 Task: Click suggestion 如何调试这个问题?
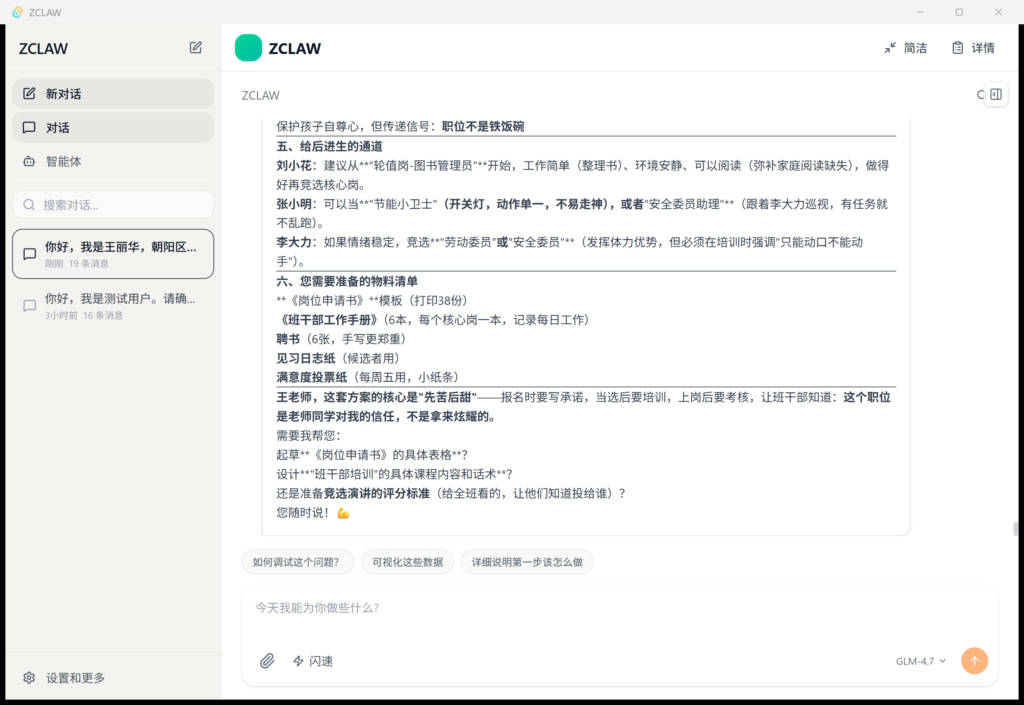tap(297, 562)
